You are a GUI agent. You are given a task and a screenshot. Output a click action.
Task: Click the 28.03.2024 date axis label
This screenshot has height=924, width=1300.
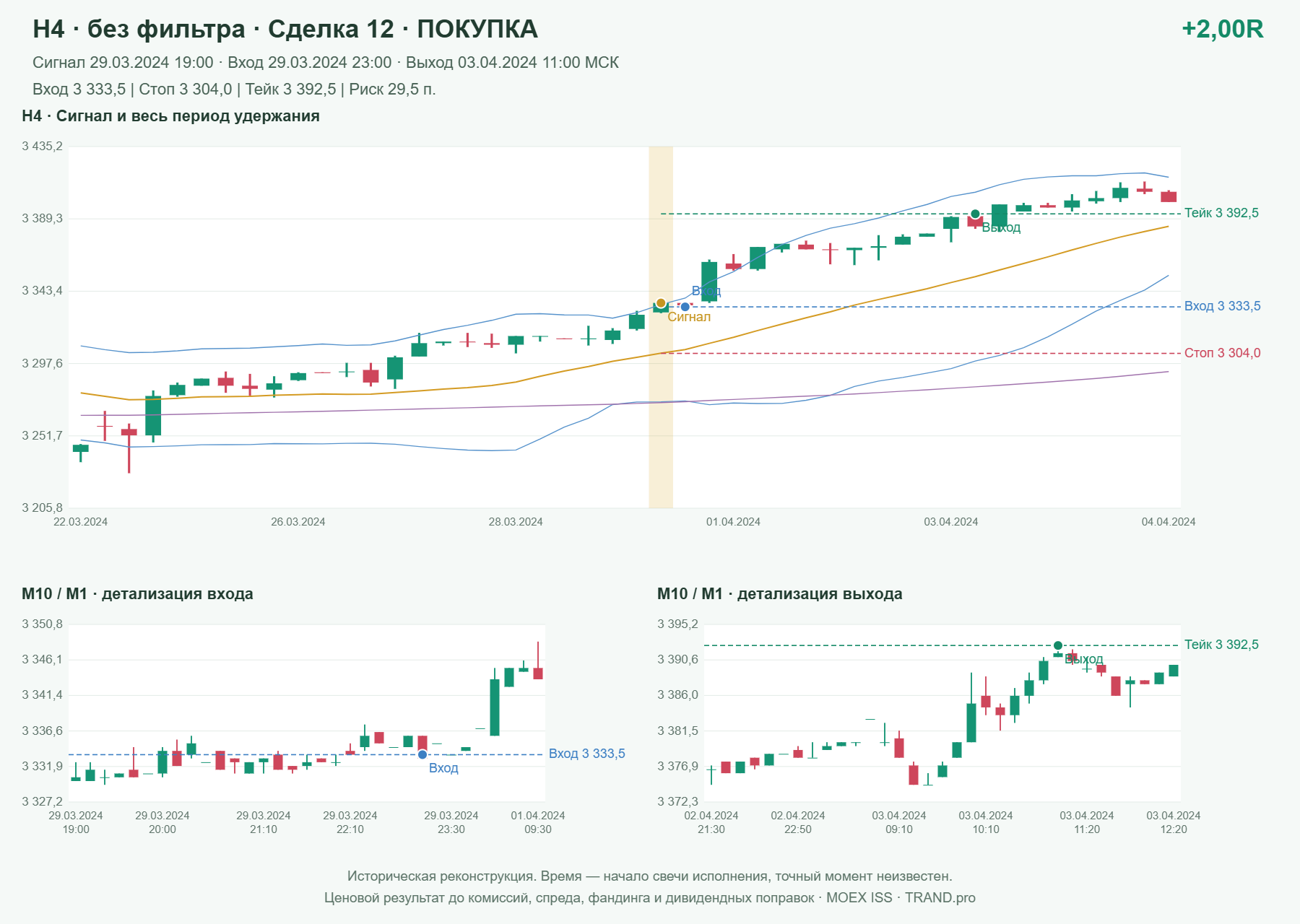click(516, 522)
